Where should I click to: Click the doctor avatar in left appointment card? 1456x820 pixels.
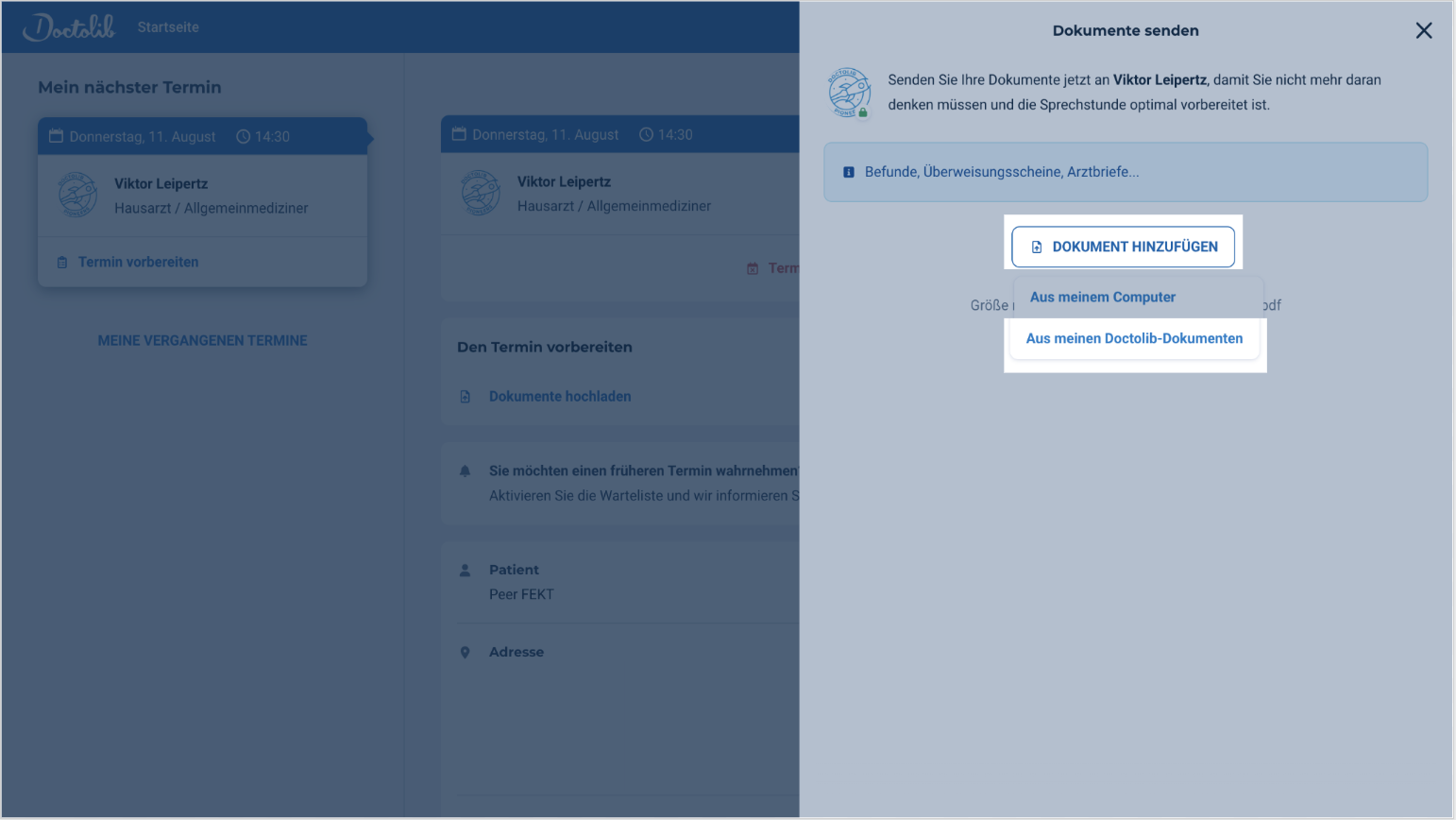pyautogui.click(x=77, y=195)
